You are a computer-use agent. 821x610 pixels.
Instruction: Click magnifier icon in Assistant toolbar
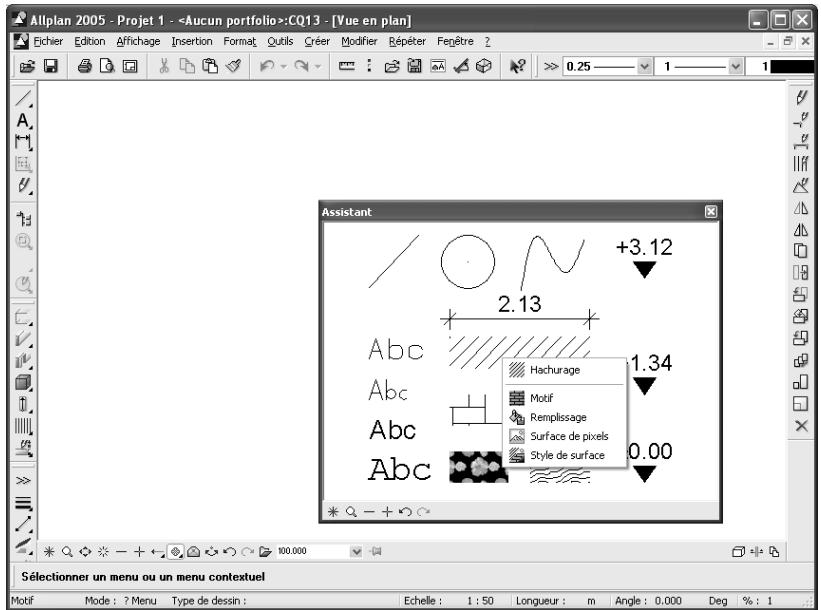coord(351,512)
